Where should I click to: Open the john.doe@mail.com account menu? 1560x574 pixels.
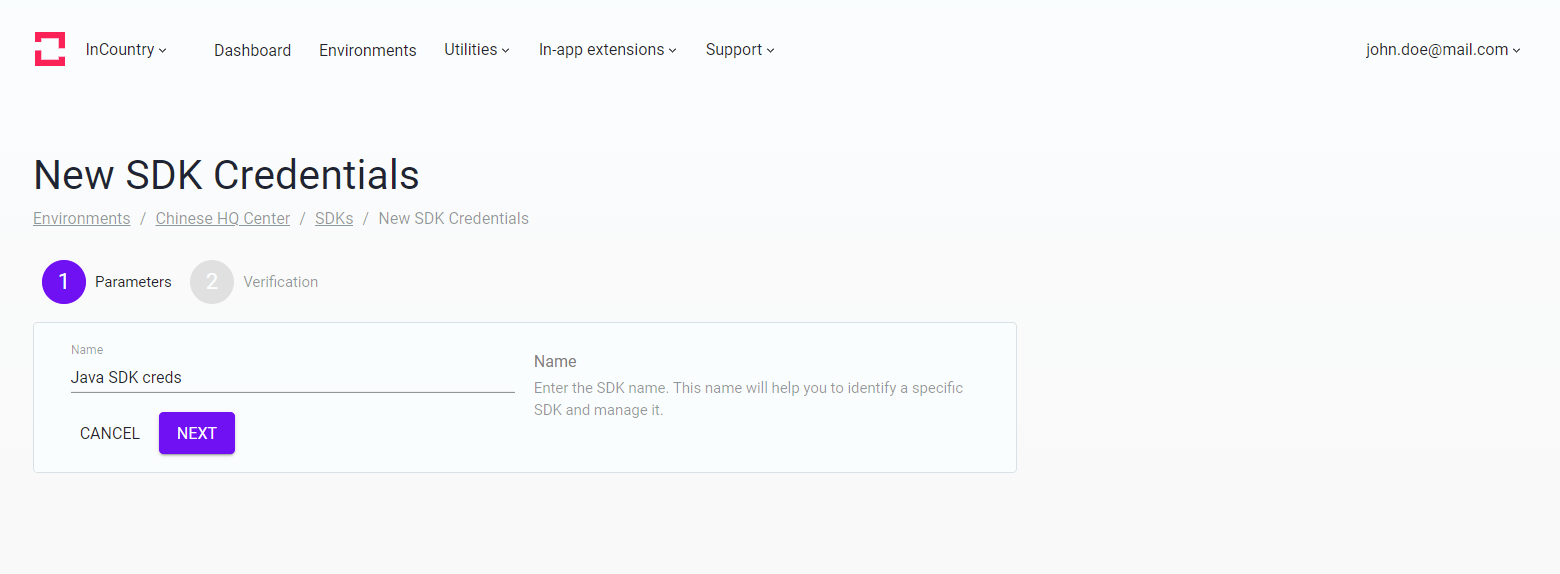click(x=1443, y=50)
